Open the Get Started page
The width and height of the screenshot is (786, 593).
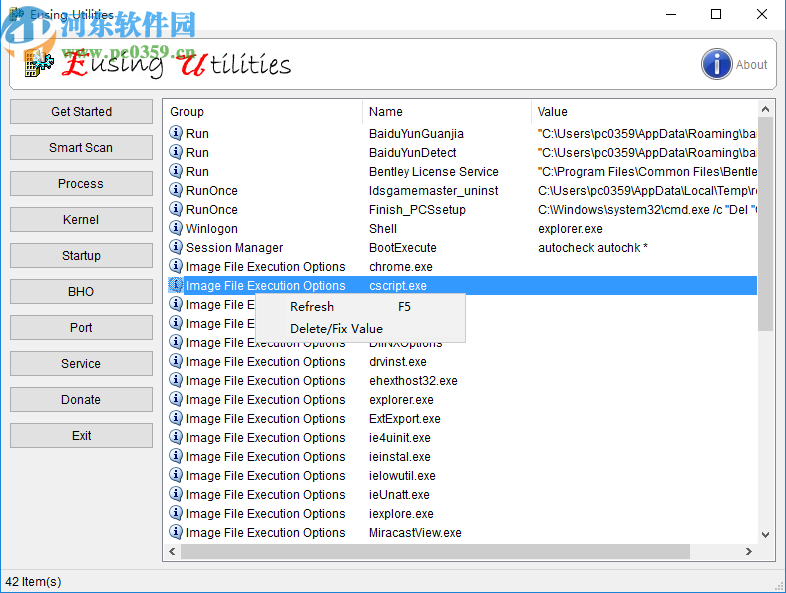coord(81,111)
